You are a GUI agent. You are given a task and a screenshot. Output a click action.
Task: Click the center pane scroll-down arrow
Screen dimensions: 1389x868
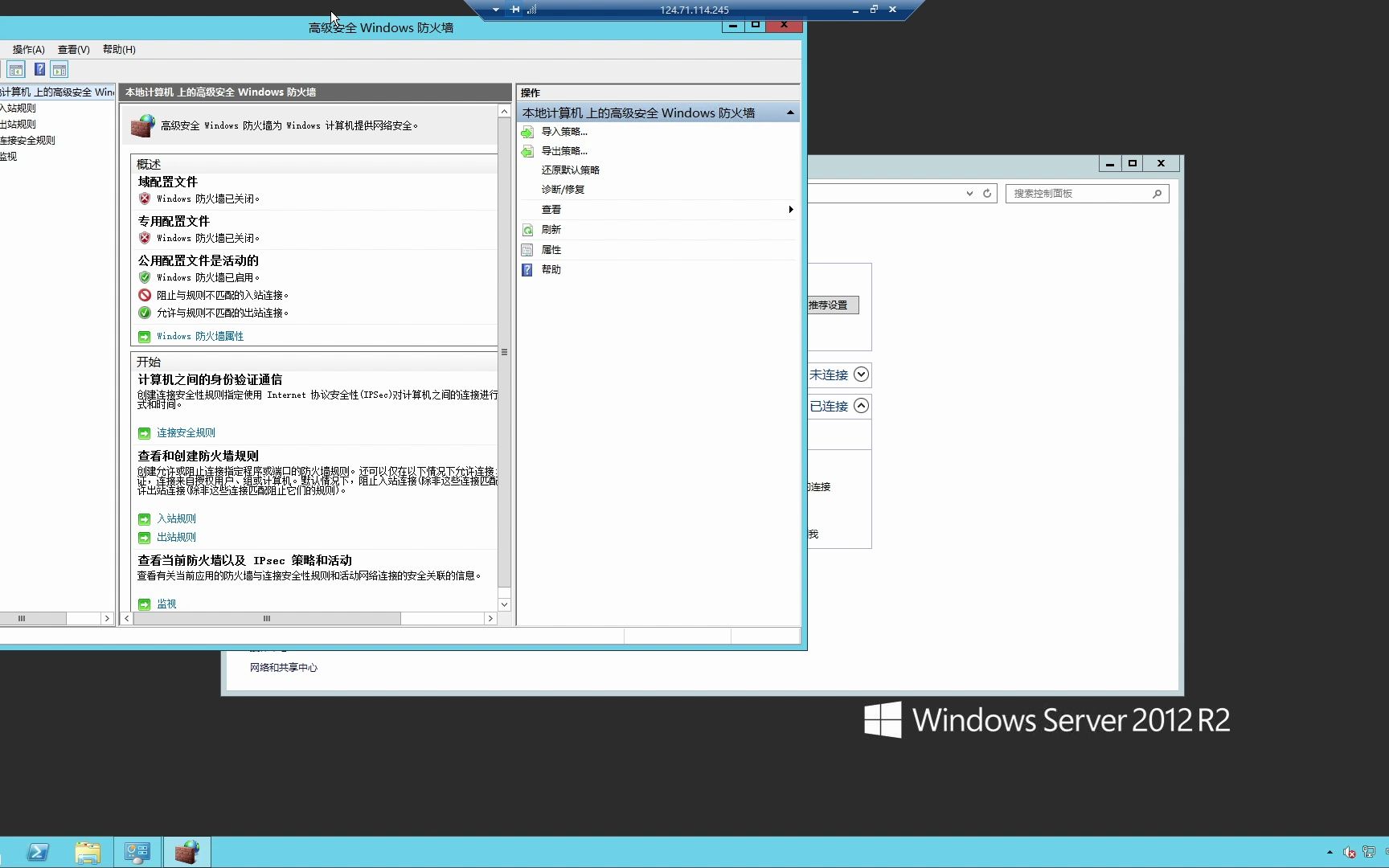pyautogui.click(x=504, y=604)
